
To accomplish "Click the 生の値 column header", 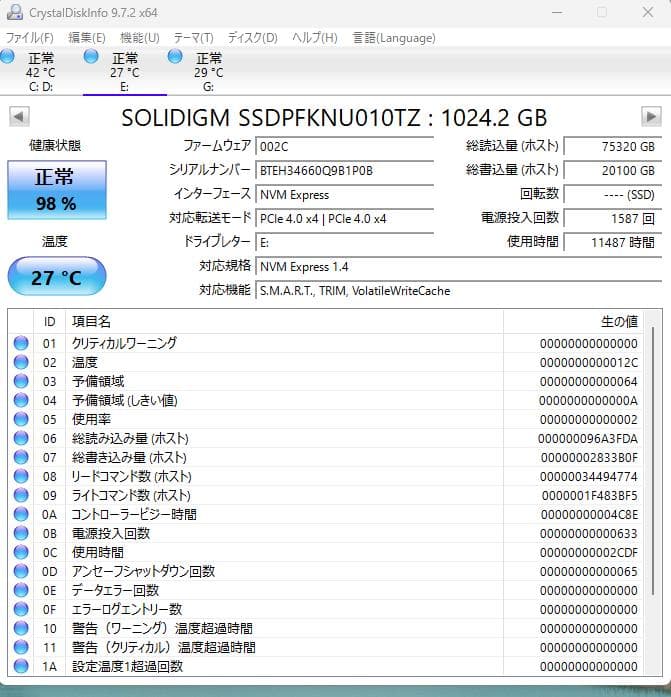I will (x=573, y=321).
